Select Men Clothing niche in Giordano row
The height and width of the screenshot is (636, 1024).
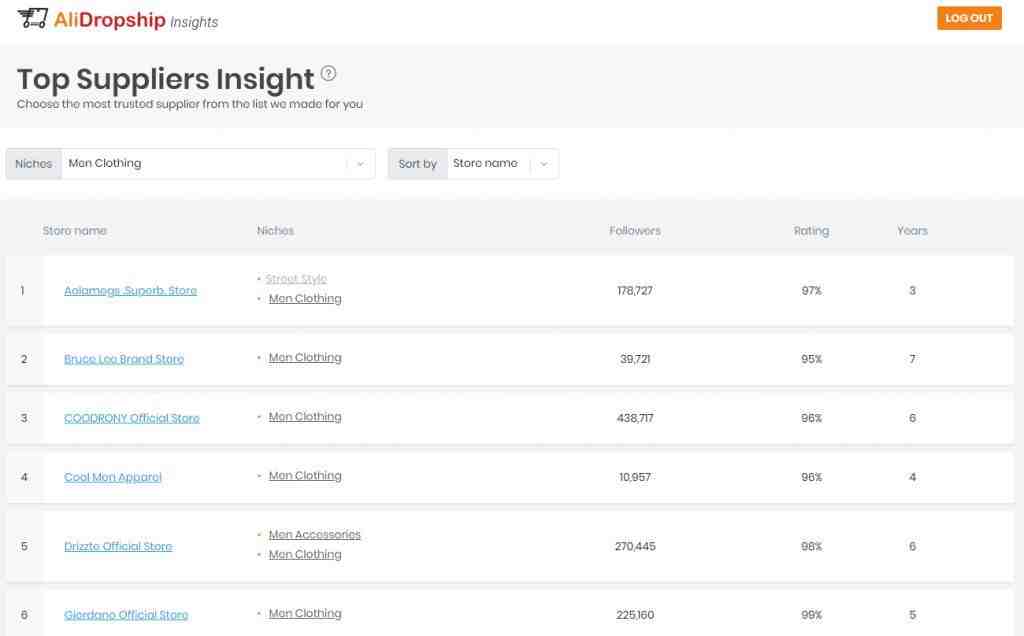pos(305,614)
